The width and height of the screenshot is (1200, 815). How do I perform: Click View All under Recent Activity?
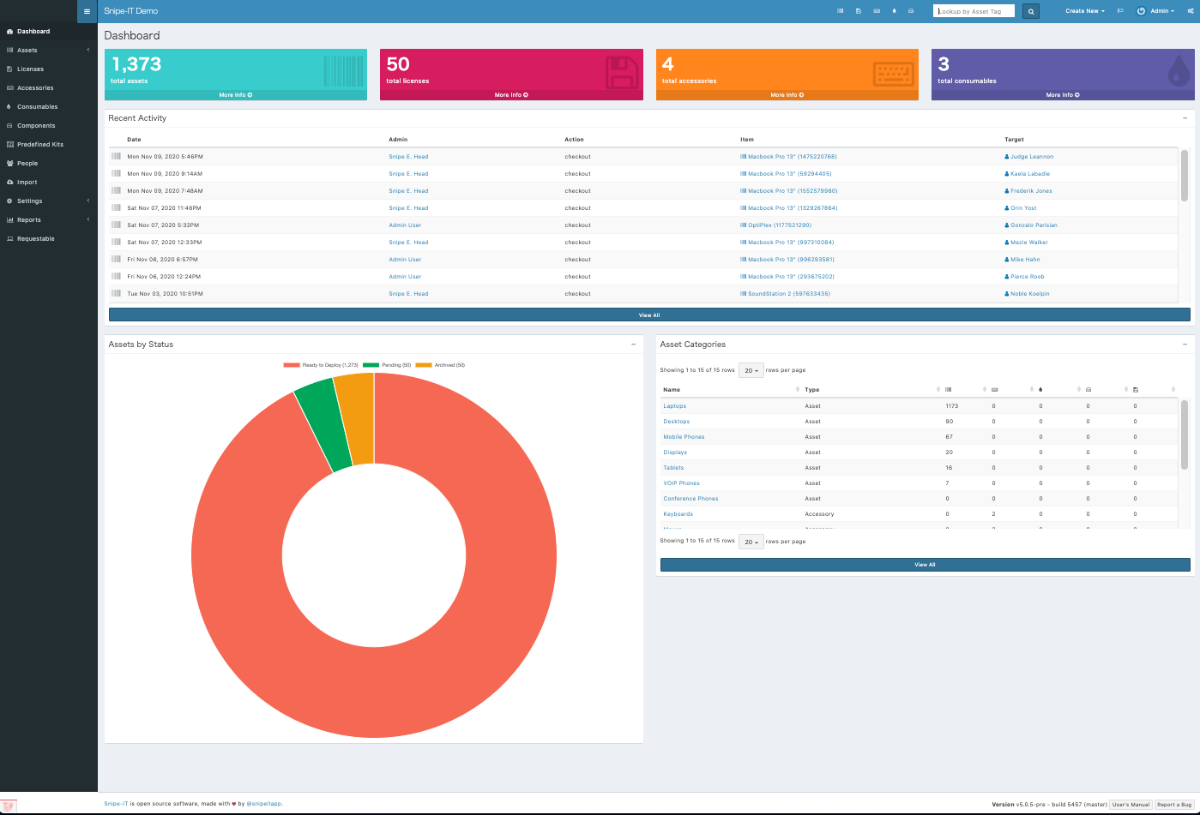point(649,315)
